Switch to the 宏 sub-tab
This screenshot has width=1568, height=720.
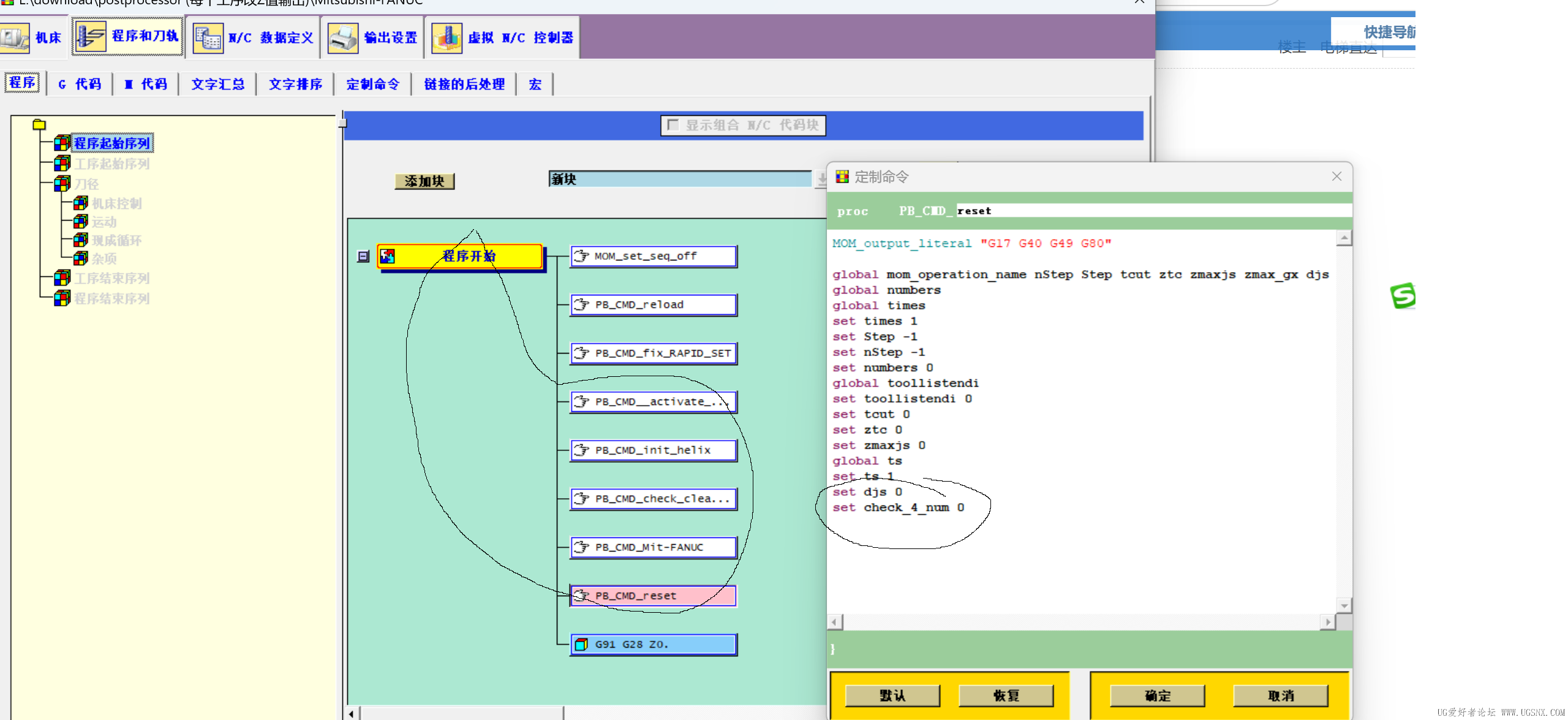pyautogui.click(x=535, y=84)
